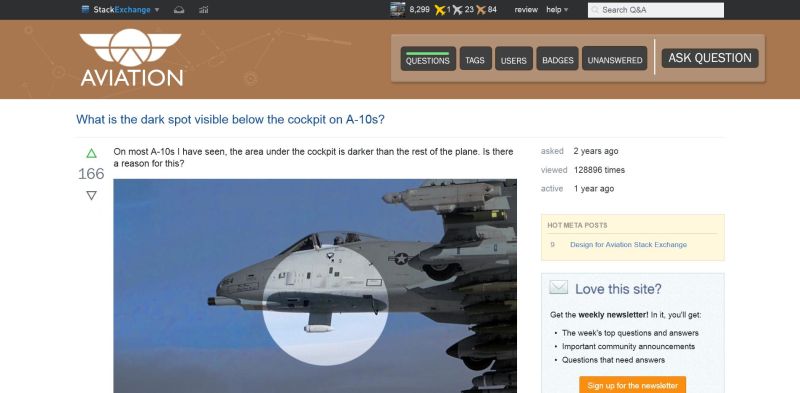Open the A-10 aircraft image

315,286
